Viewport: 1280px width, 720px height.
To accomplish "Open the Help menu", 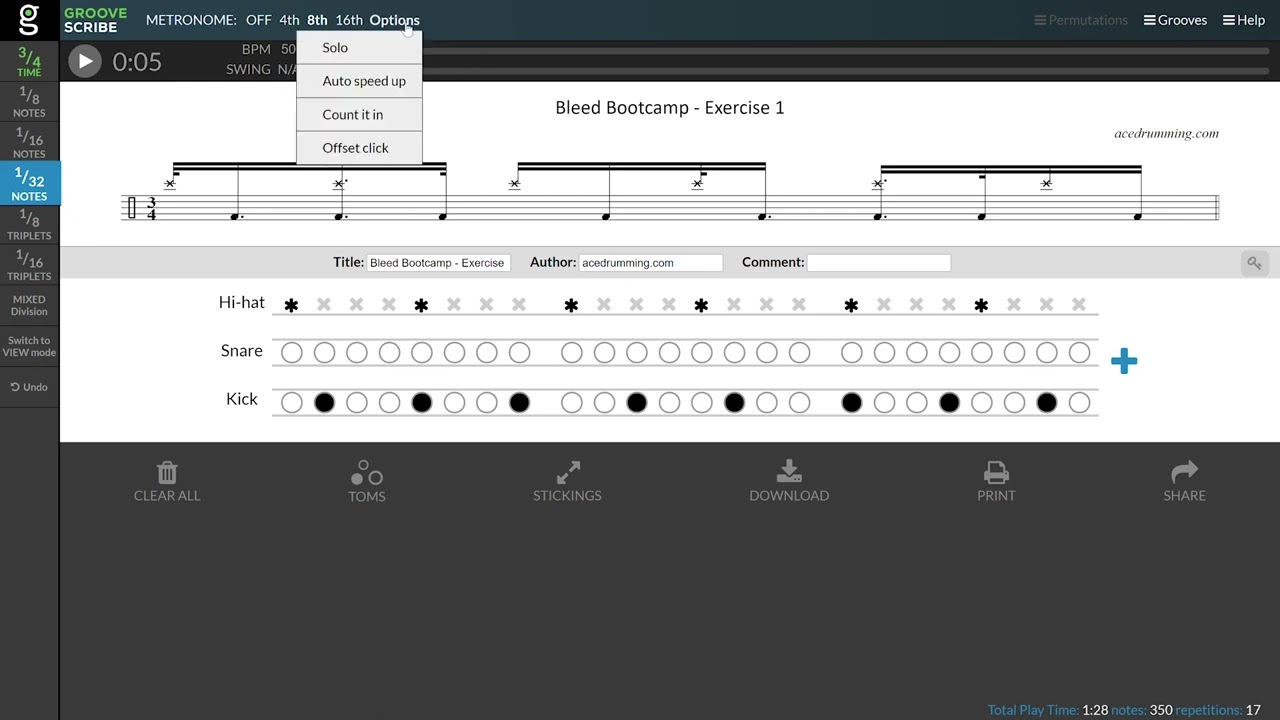I will [x=1243, y=20].
